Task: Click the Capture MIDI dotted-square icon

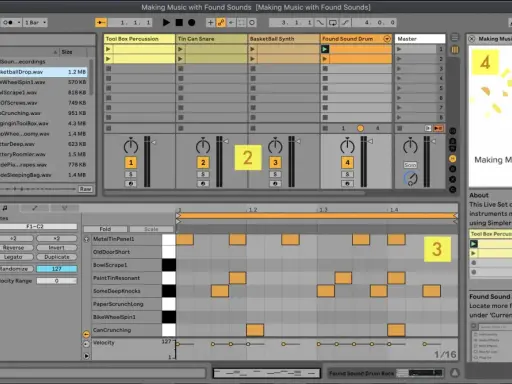Action: 241,23
